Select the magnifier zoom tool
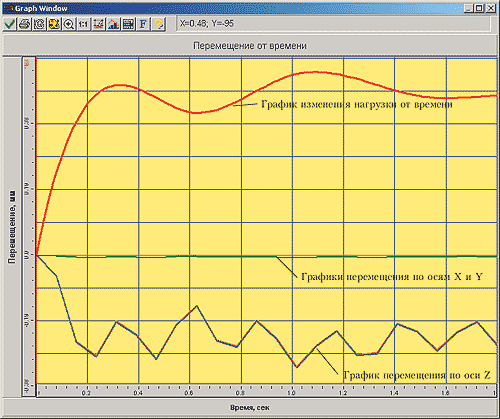This screenshot has height=419, width=500. (x=69, y=24)
